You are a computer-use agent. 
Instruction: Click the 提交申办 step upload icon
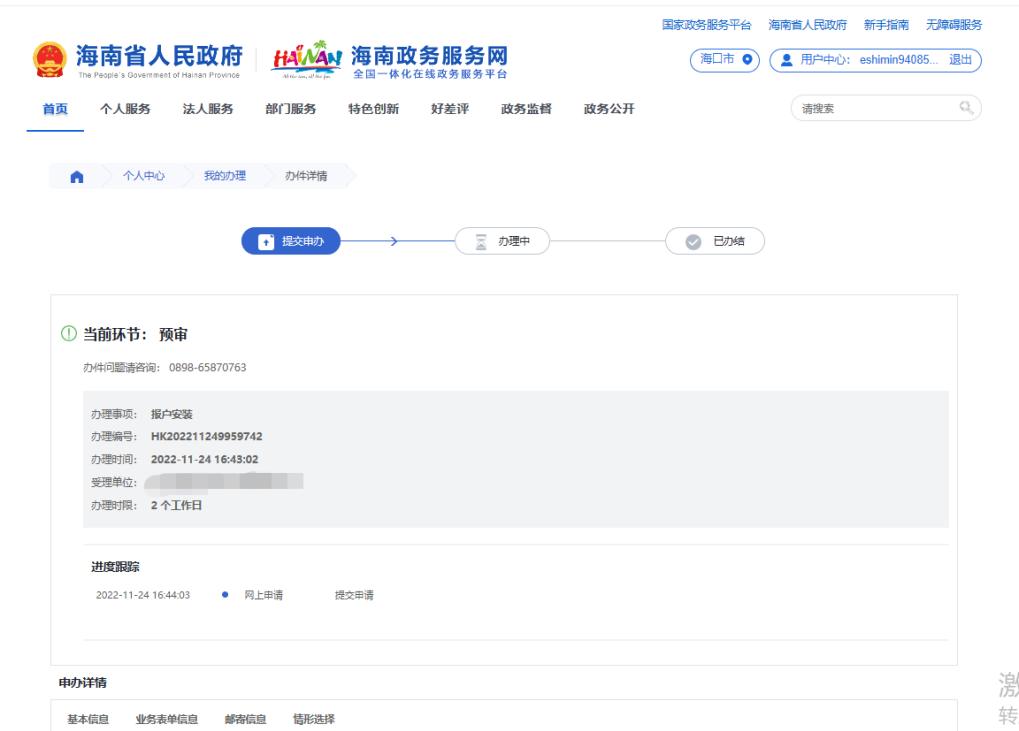click(x=266, y=242)
